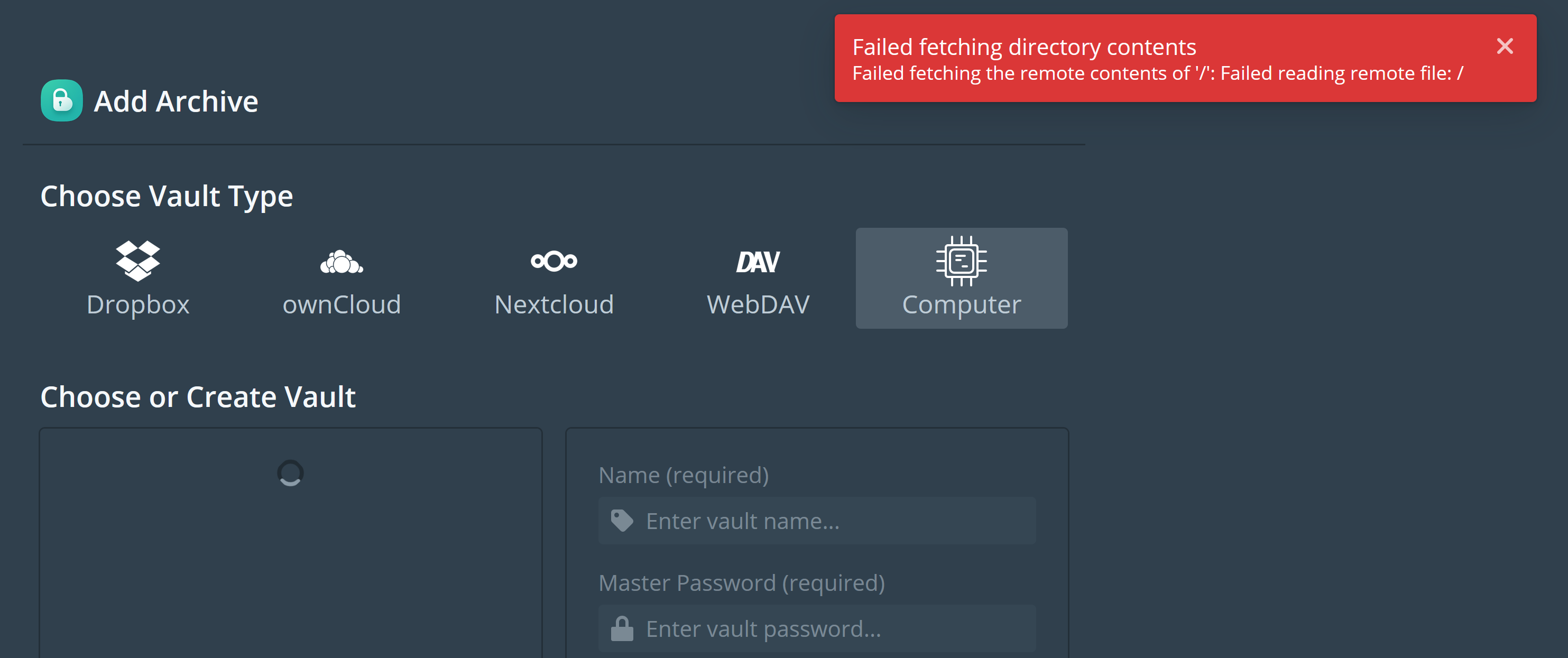This screenshot has height=658, width=1568.
Task: Click the Buttercup lock logo
Action: [x=61, y=101]
